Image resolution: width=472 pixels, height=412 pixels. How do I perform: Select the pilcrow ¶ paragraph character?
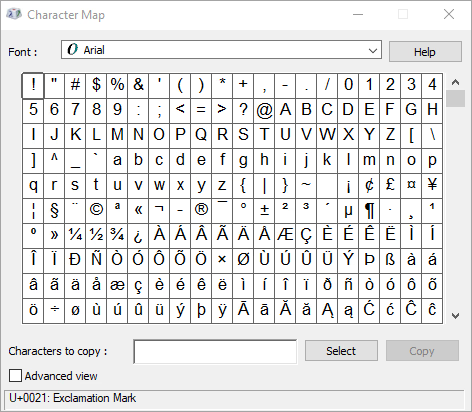coord(369,211)
